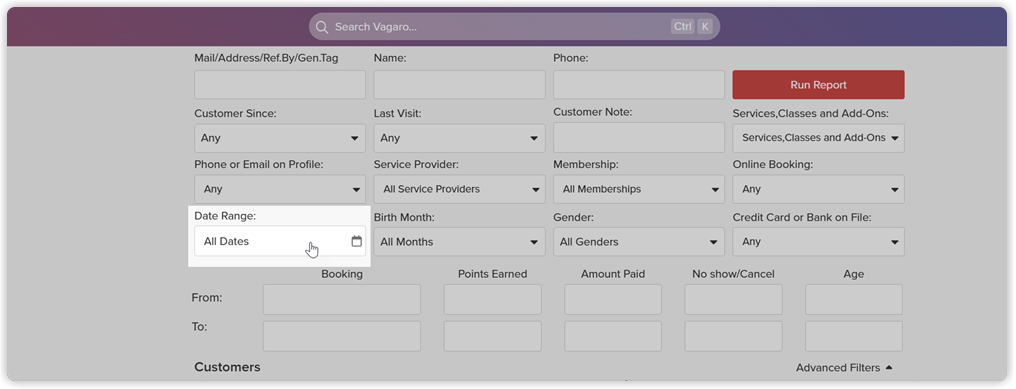
Task: Click the Customers heading
Action: (227, 367)
